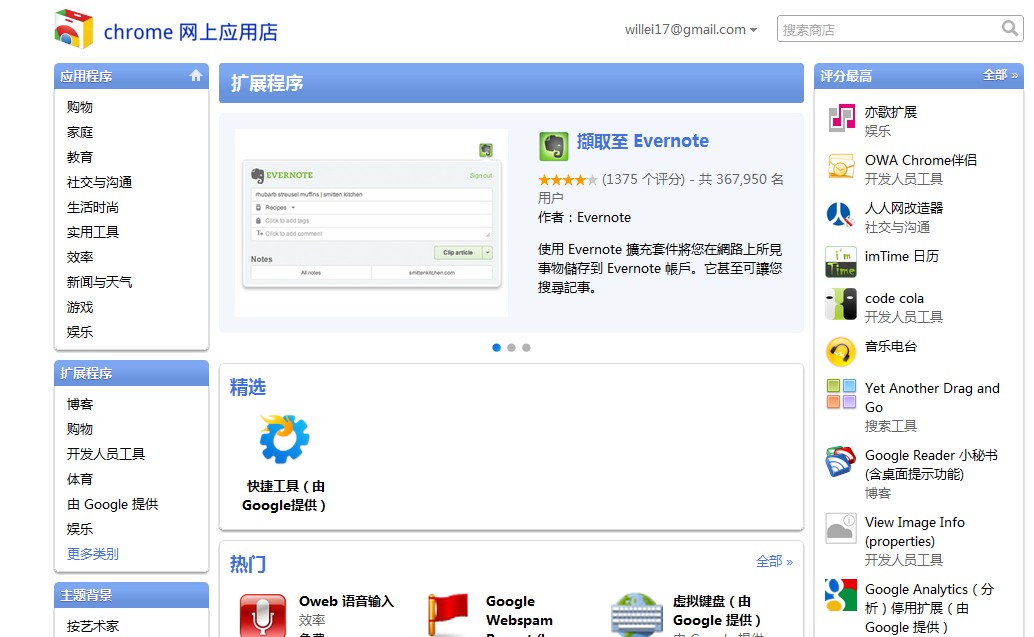Viewport: 1034px width, 637px height.
Task: Open the willei17@gmail.com account dropdown
Action: [x=690, y=30]
